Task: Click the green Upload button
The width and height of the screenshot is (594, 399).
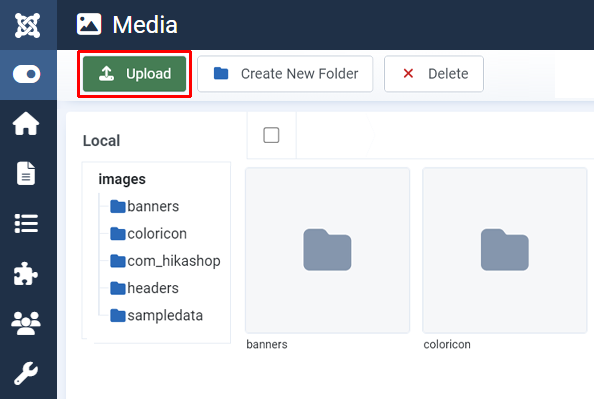Action: (134, 74)
